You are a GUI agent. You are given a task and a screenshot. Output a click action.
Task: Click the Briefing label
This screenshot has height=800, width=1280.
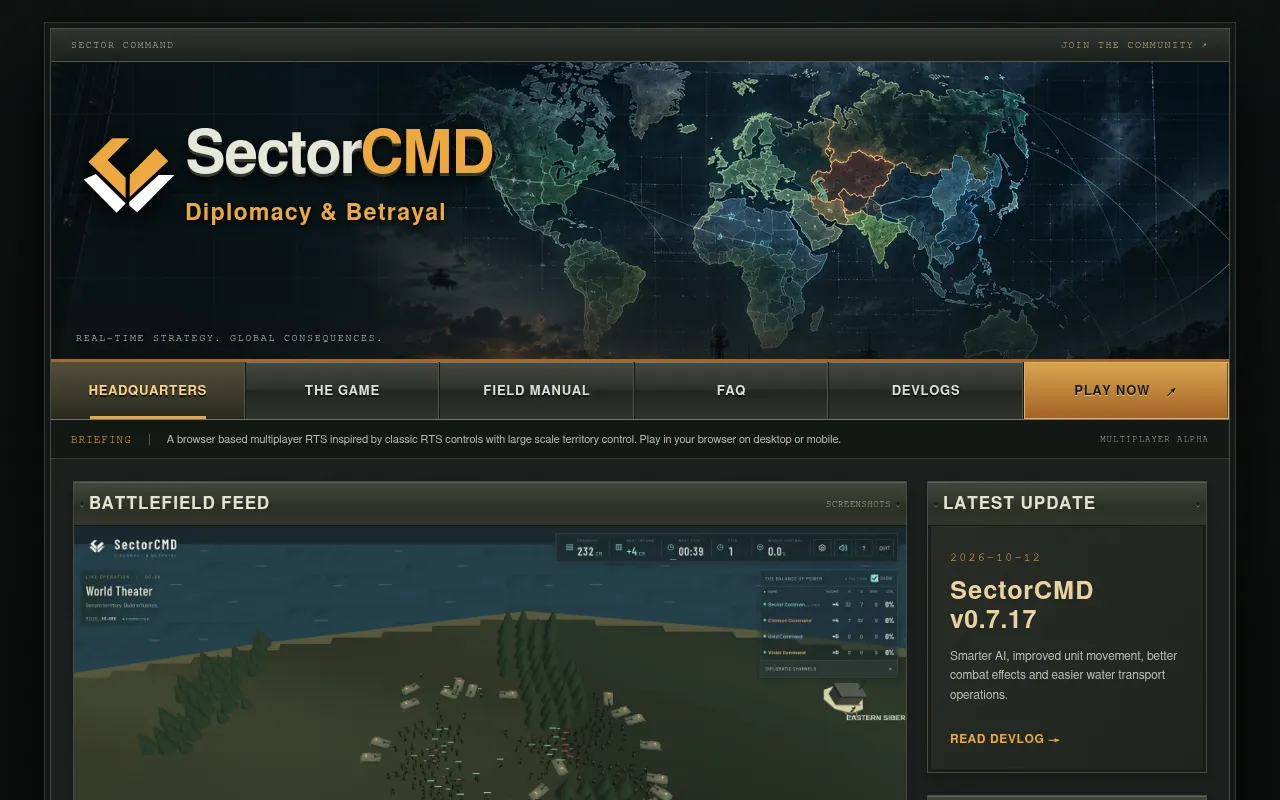(x=101, y=439)
